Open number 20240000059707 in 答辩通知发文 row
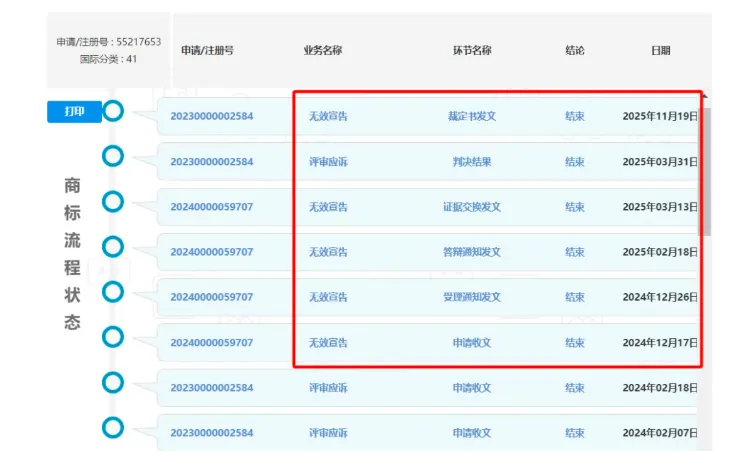Image resolution: width=754 pixels, height=471 pixels. click(212, 252)
